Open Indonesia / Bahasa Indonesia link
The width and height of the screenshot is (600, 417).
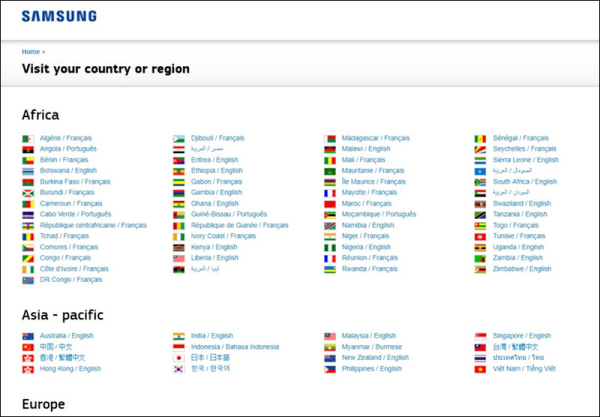click(x=235, y=347)
